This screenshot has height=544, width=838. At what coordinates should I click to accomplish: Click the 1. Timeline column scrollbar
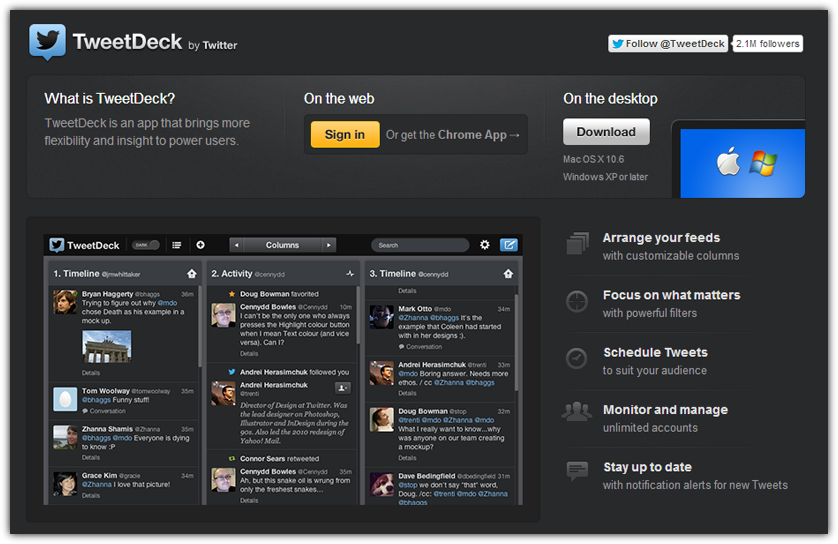(200, 326)
